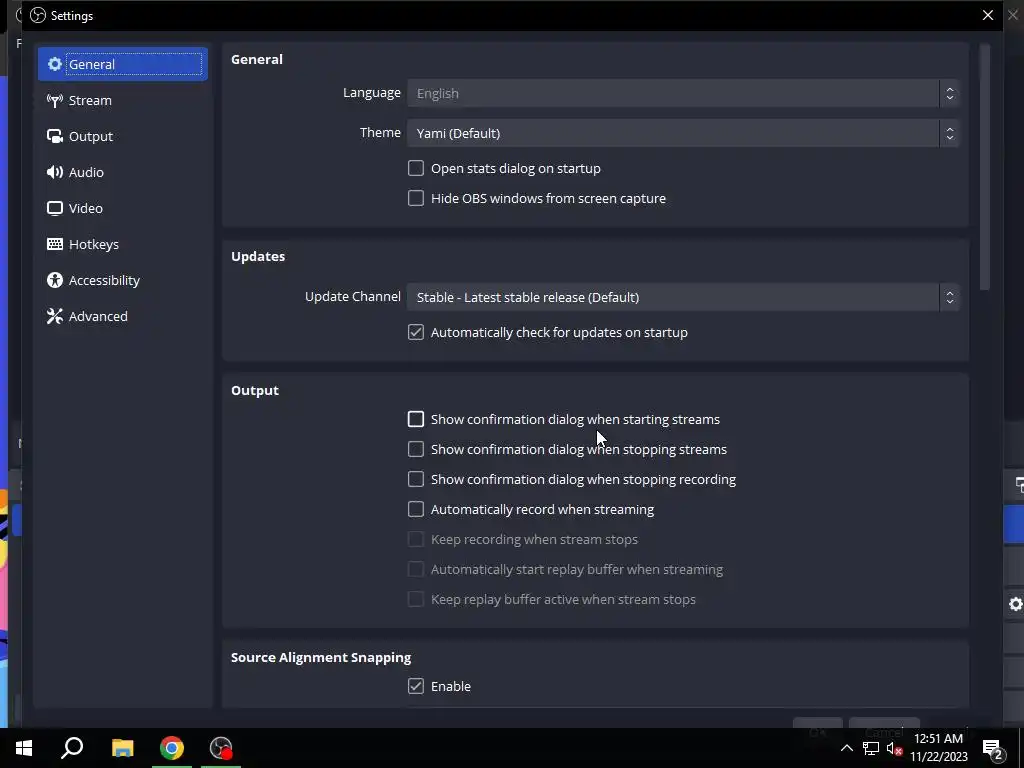Open the muted volume tray icon
Viewport: 1024px width, 768px height.
[x=894, y=748]
